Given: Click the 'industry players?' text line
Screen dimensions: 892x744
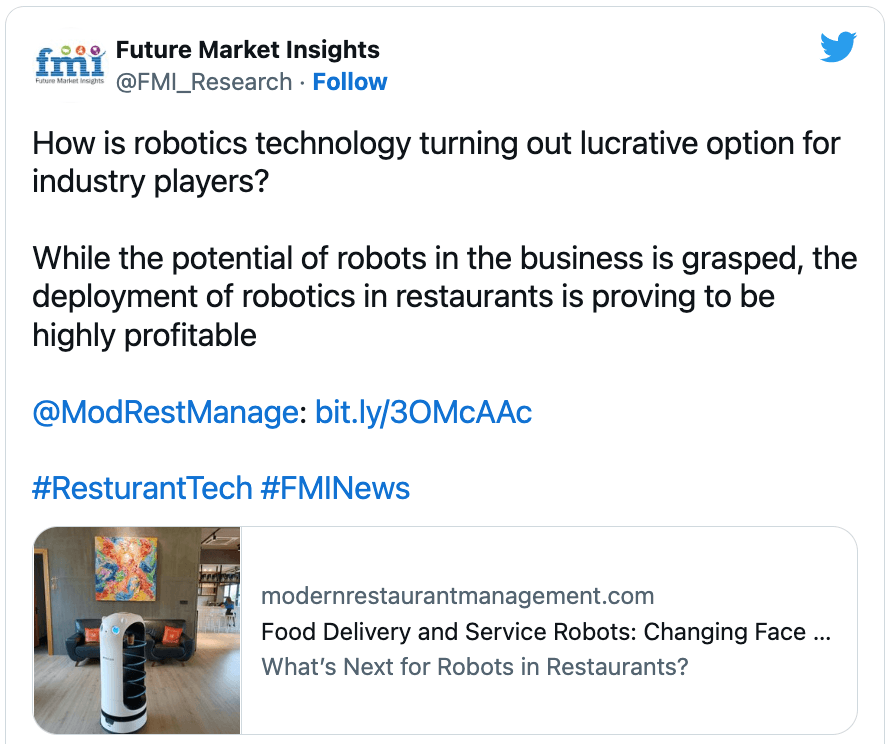Looking at the screenshot, I should (x=152, y=181).
